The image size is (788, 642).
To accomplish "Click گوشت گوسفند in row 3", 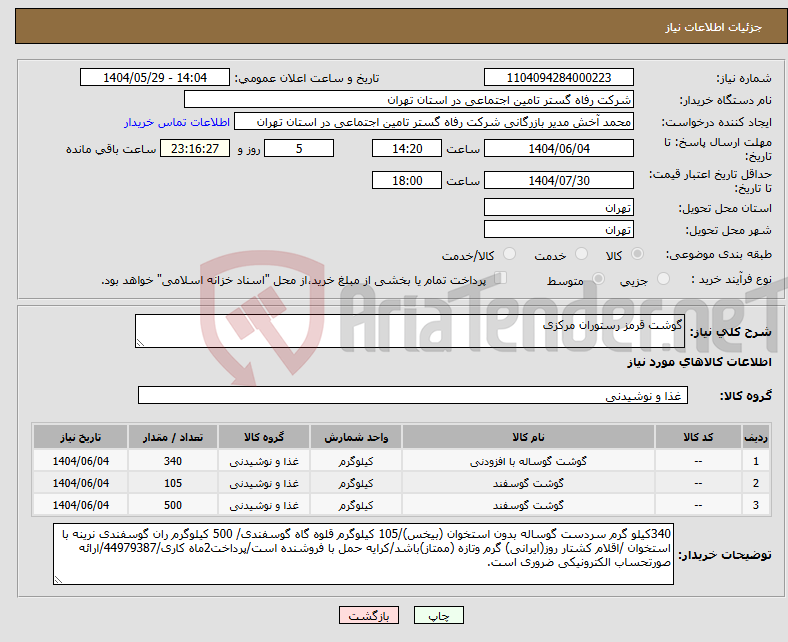I will [528, 505].
